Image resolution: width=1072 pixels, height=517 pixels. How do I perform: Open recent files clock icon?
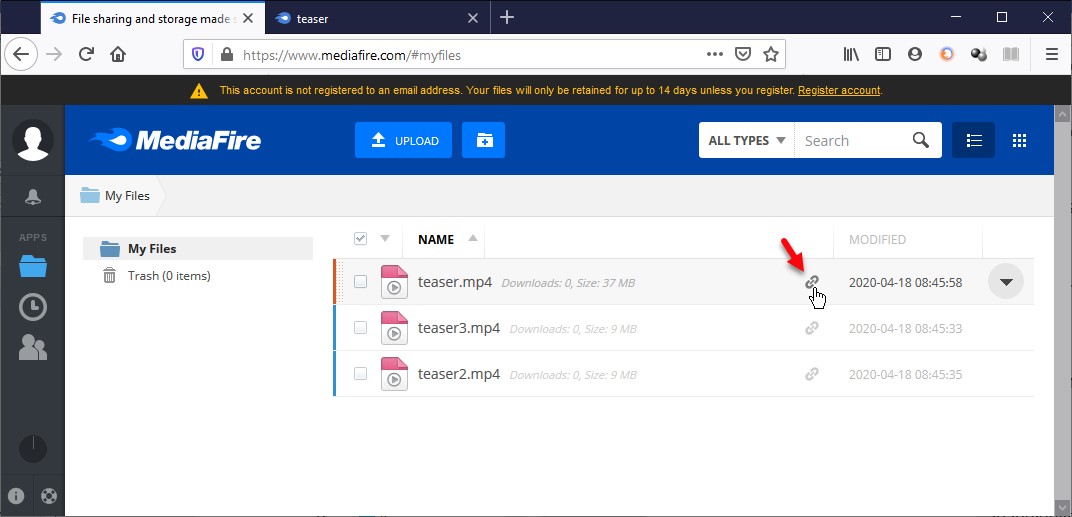point(33,307)
